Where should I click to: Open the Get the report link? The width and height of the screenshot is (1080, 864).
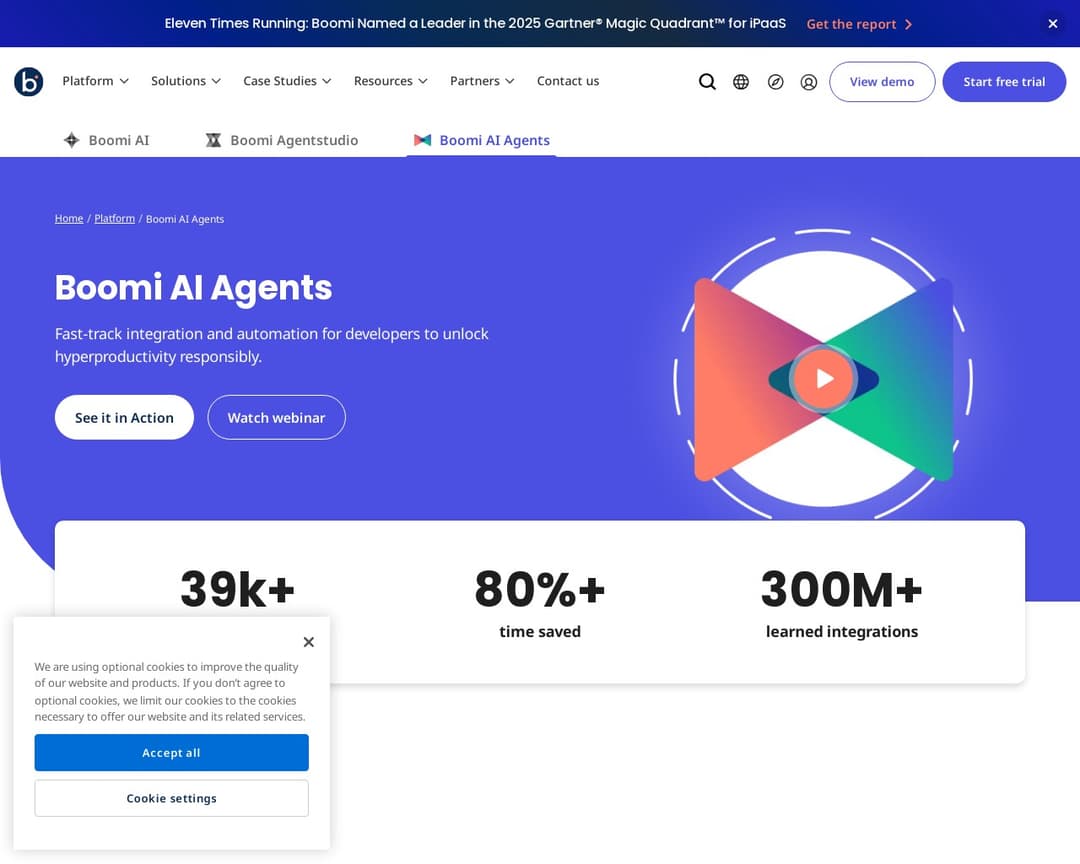click(851, 23)
